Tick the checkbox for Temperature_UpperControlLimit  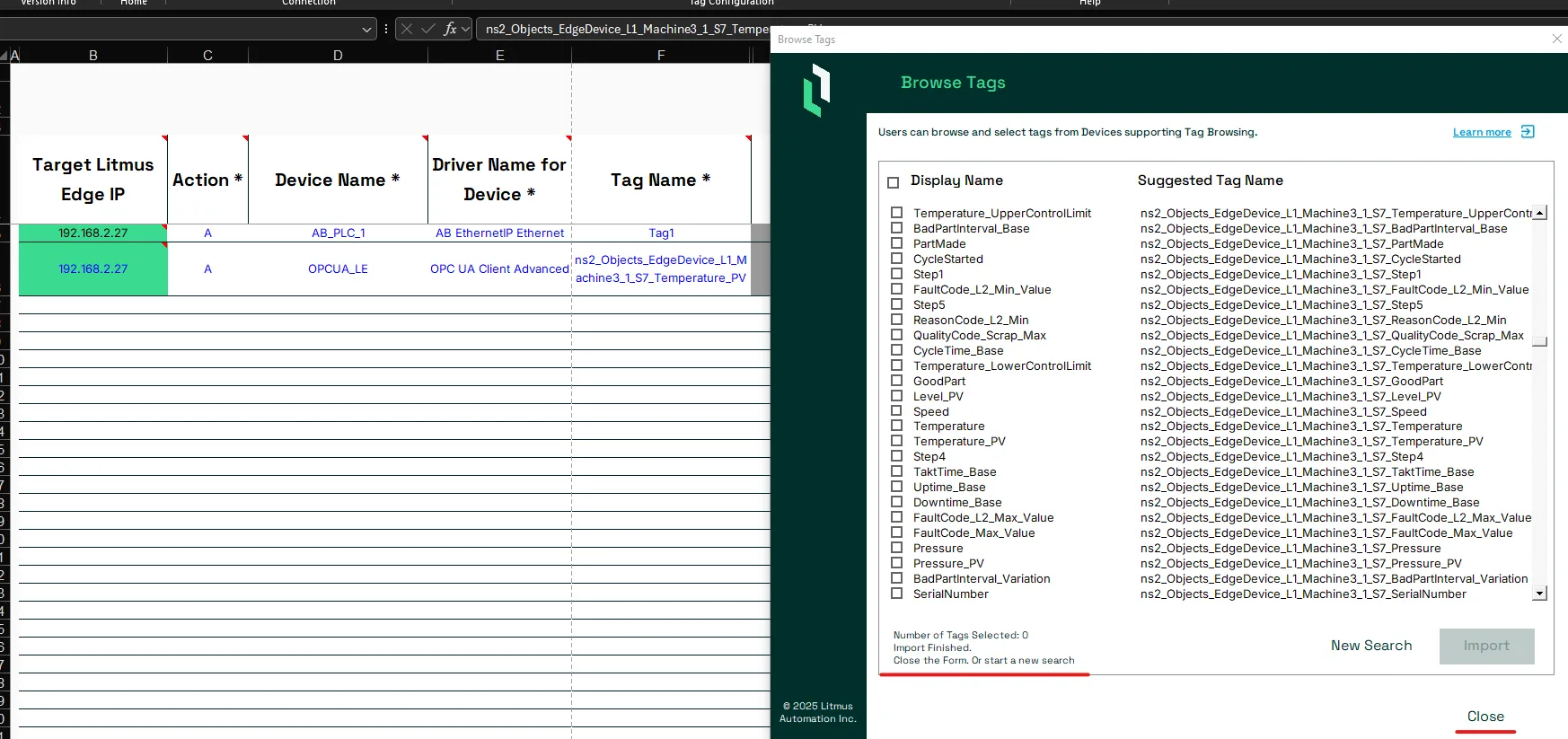pyautogui.click(x=896, y=213)
